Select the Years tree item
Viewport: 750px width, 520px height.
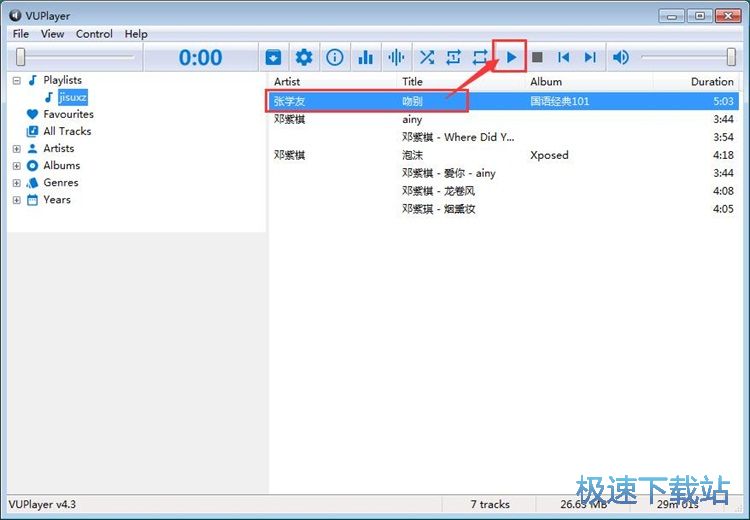[x=57, y=199]
